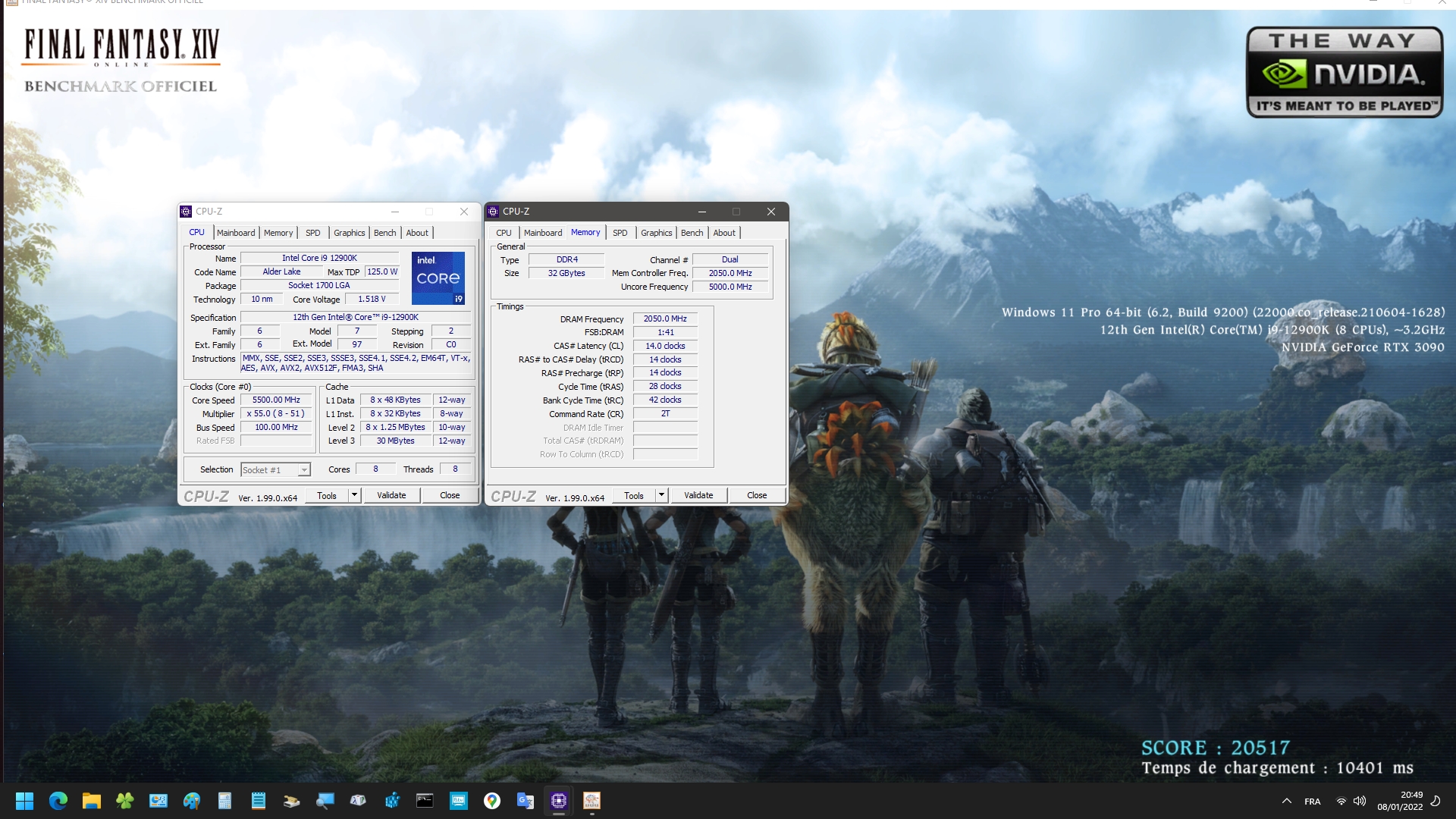This screenshot has height=819, width=1456.
Task: Click the CPU-Z taskbar icon
Action: point(559,801)
